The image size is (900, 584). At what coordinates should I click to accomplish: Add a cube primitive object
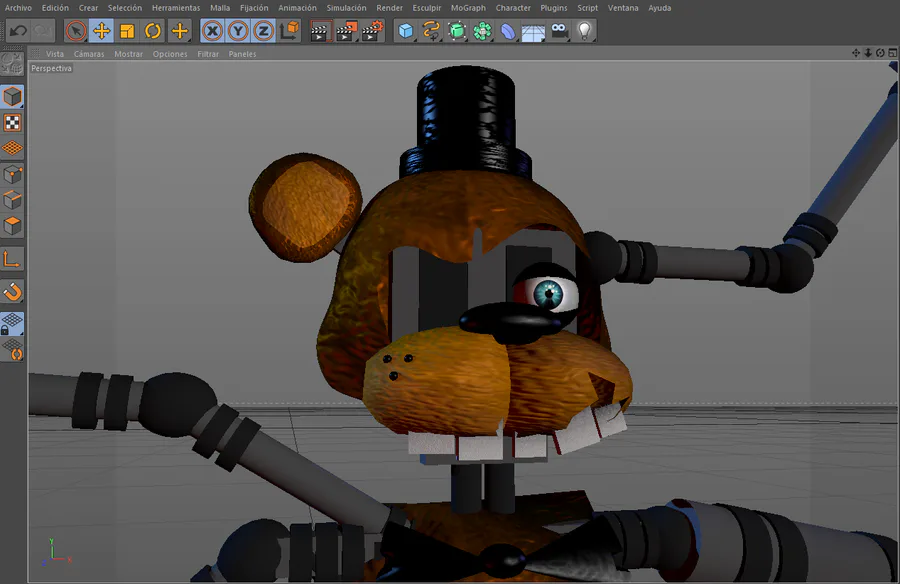405,31
